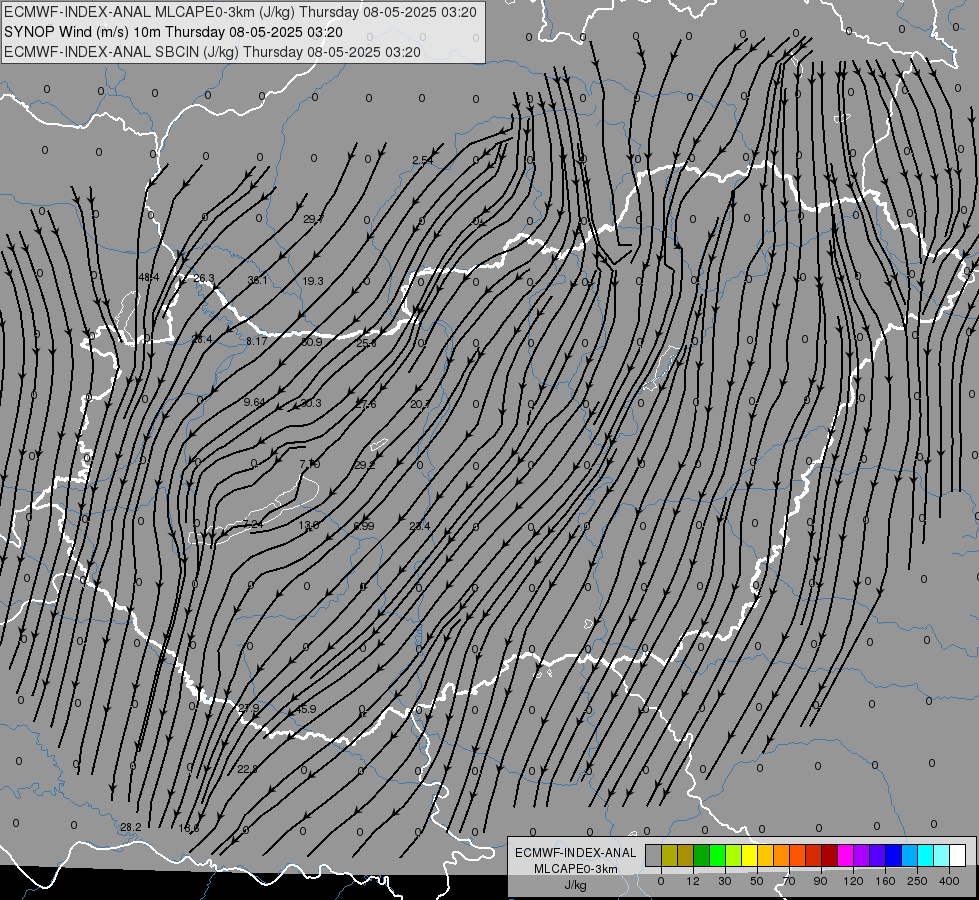Click the map value '9.64'
Viewport: 979px width, 900px height.
(x=254, y=402)
